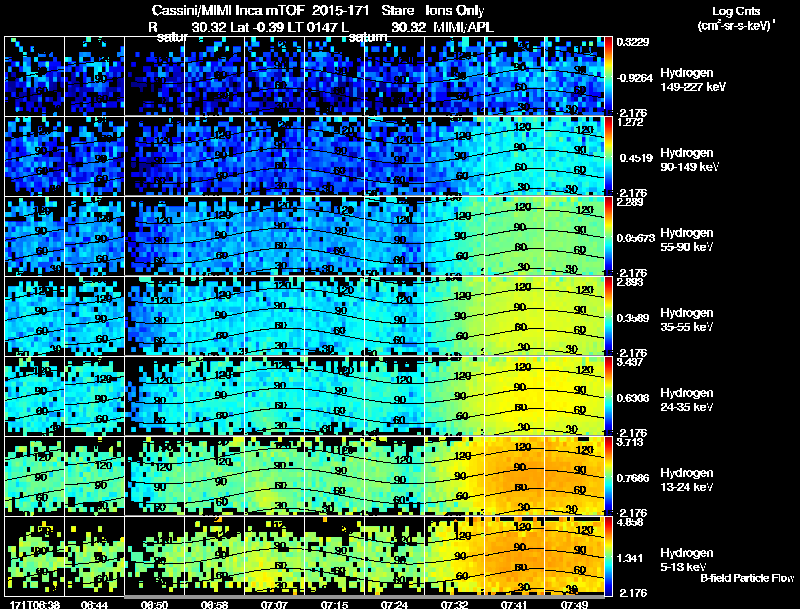Select the 07:15 time label

[x=334, y=604]
